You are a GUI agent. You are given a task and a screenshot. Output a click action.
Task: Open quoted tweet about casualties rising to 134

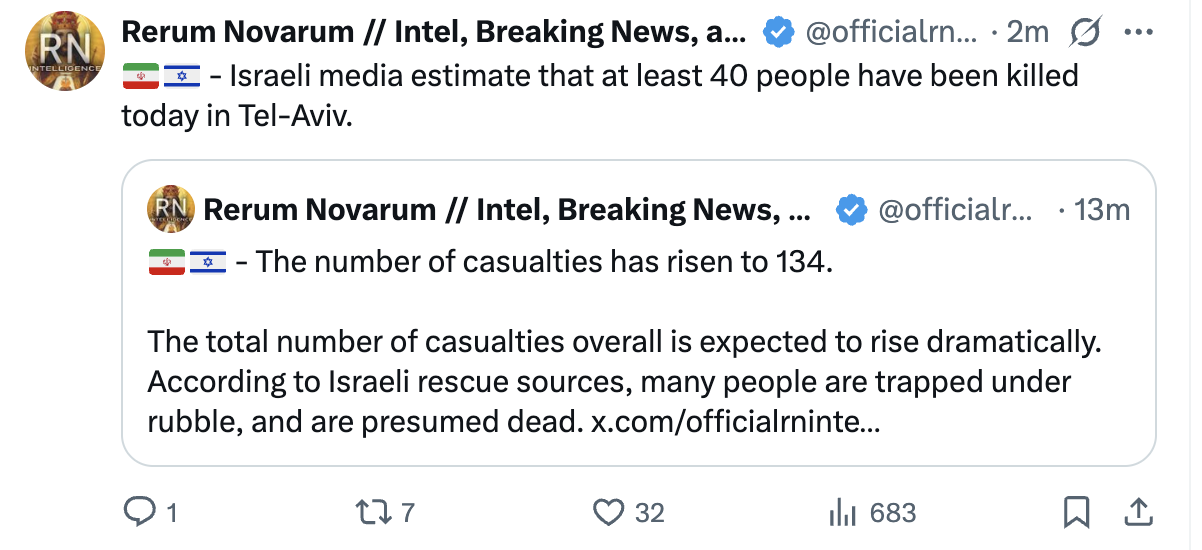coord(638,313)
